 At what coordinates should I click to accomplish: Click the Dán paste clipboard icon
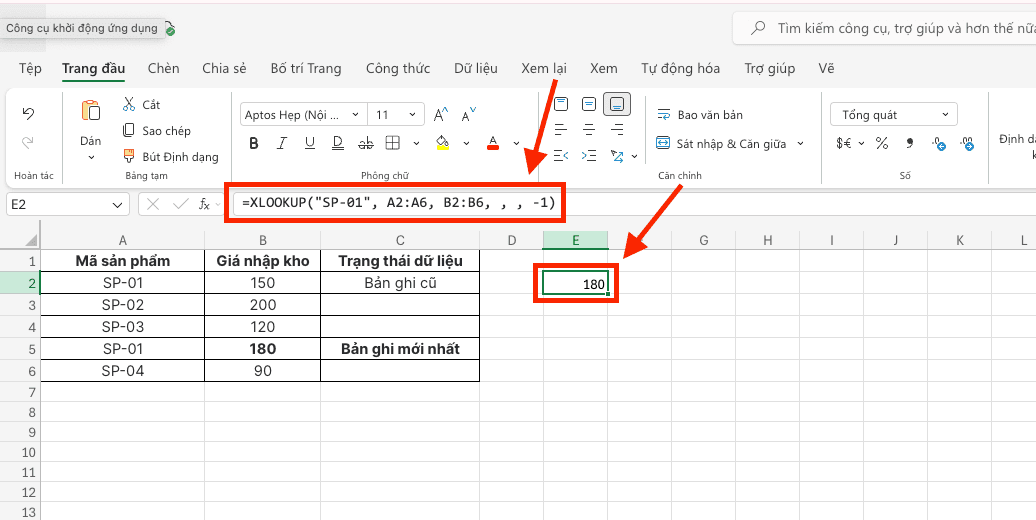pos(91,111)
